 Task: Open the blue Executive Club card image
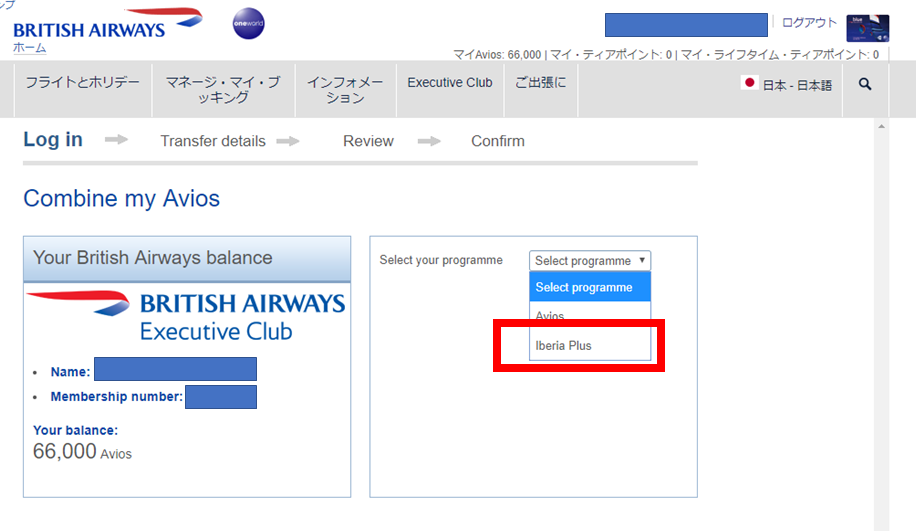tap(868, 28)
